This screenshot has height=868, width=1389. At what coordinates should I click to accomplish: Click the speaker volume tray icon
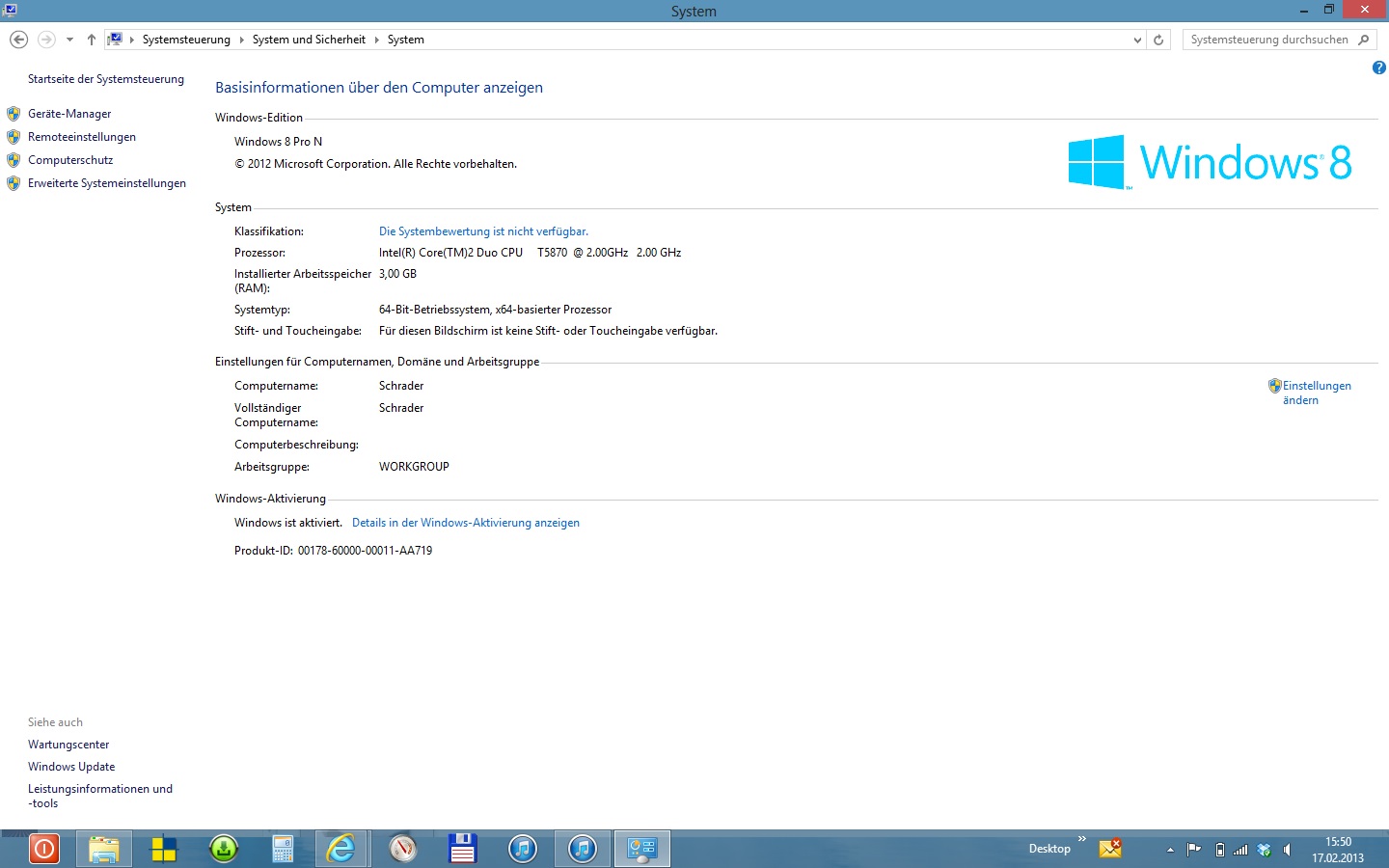[x=1288, y=850]
